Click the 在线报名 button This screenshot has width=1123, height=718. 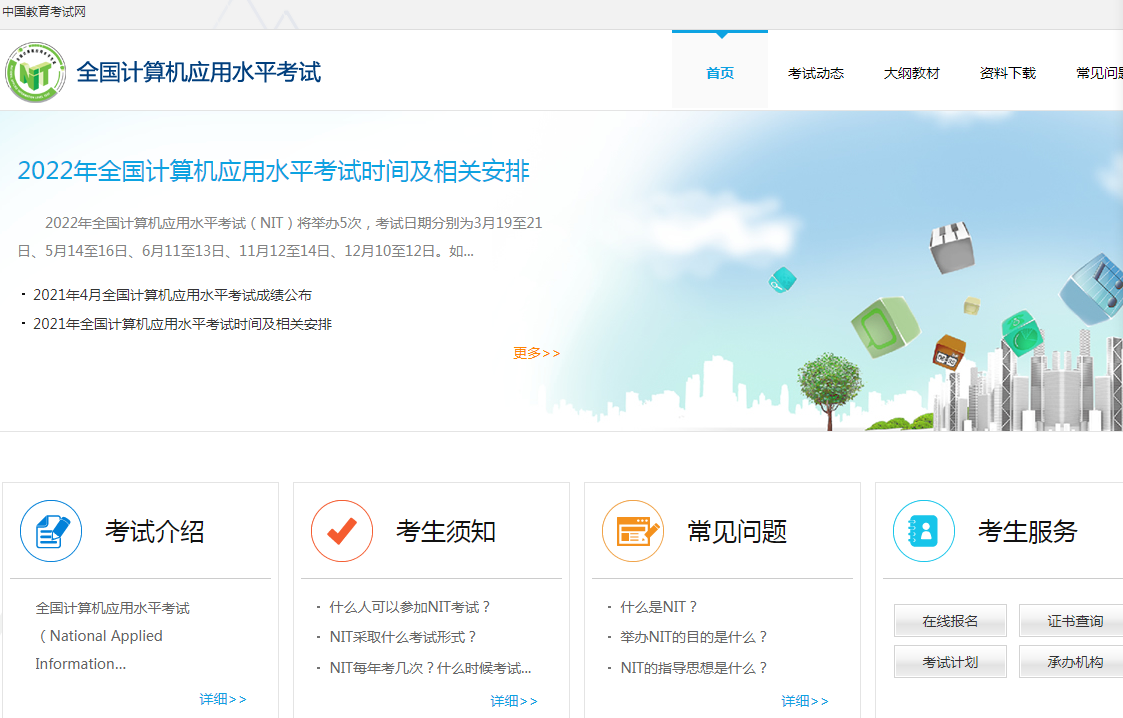pos(950,621)
